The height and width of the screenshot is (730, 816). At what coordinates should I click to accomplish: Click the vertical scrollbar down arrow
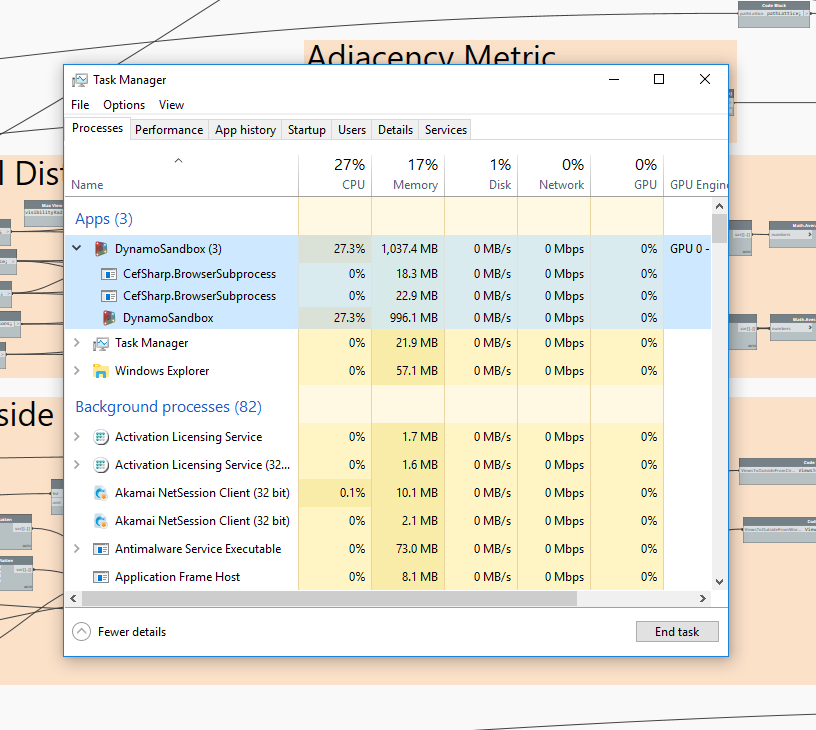coord(719,581)
